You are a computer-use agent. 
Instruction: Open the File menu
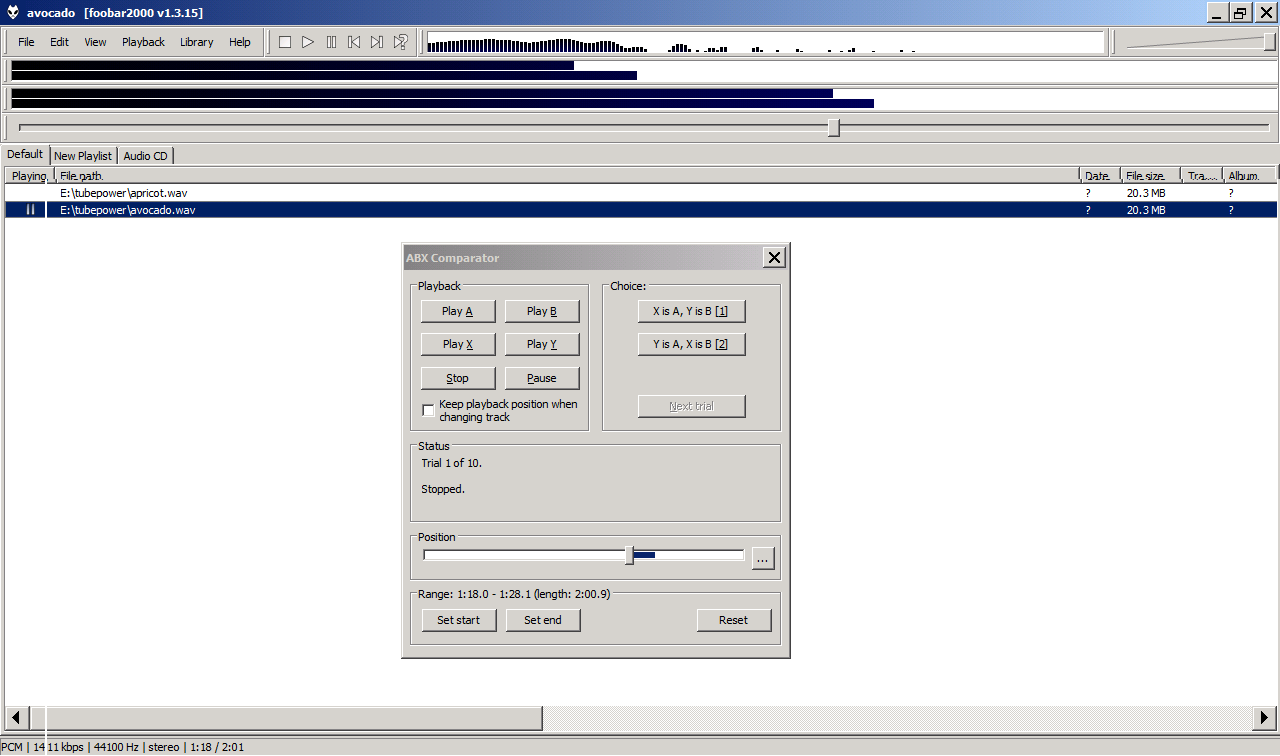click(26, 42)
